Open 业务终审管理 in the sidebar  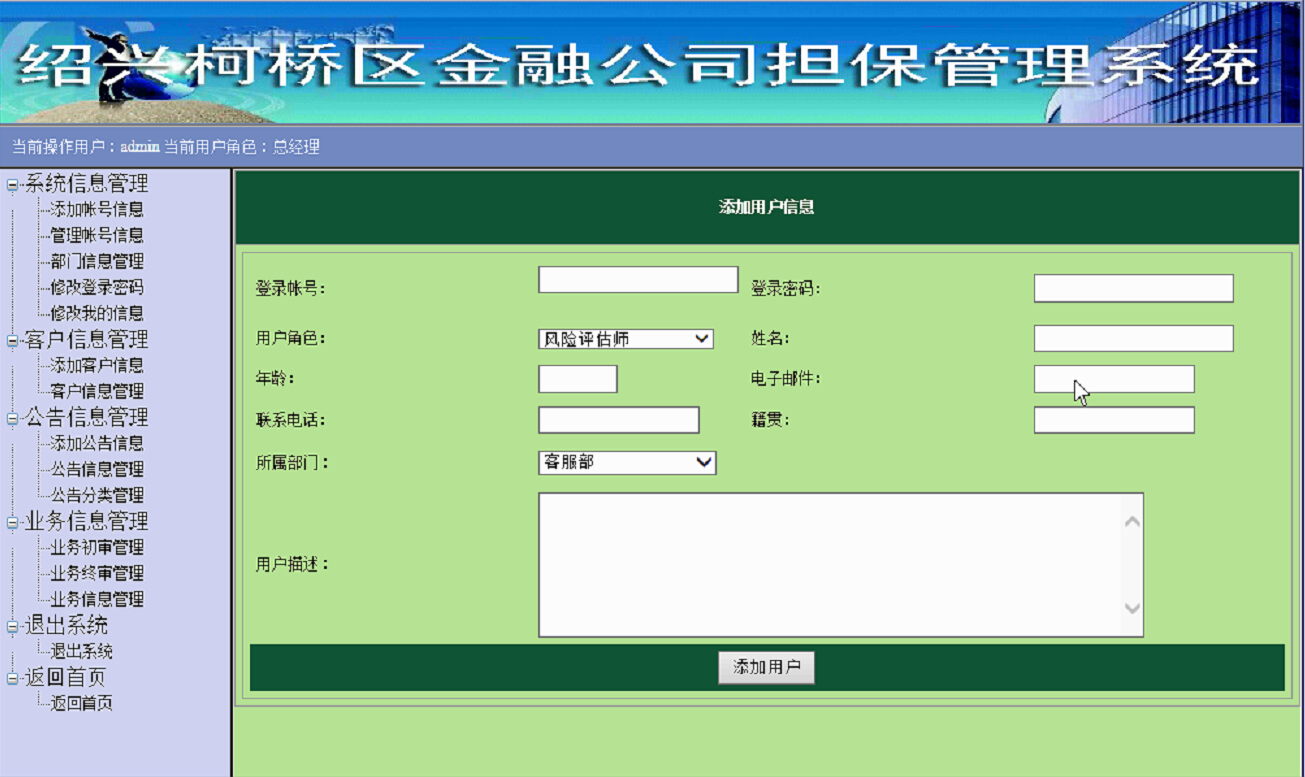click(97, 574)
